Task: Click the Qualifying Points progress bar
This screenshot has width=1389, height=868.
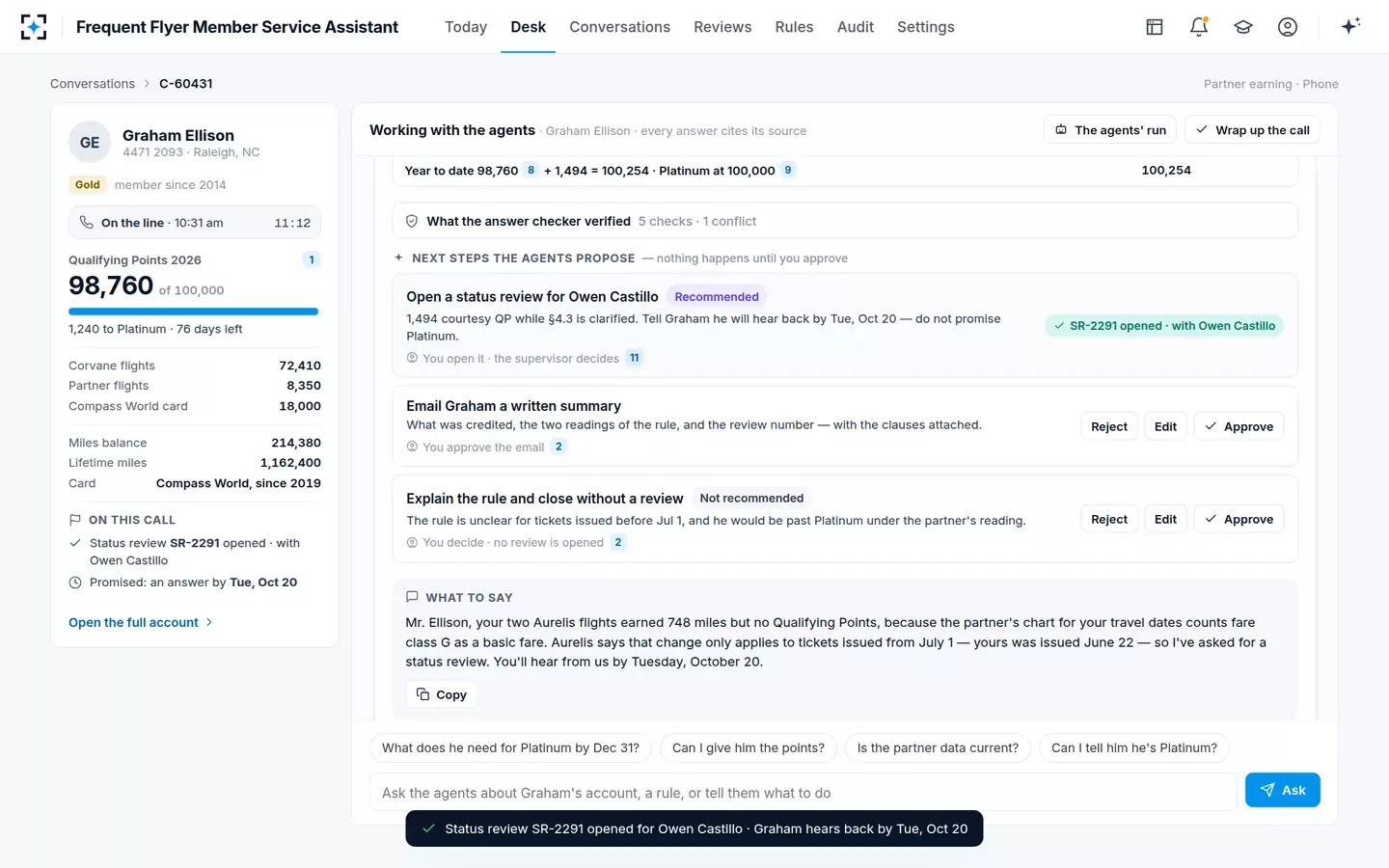Action: (x=193, y=312)
